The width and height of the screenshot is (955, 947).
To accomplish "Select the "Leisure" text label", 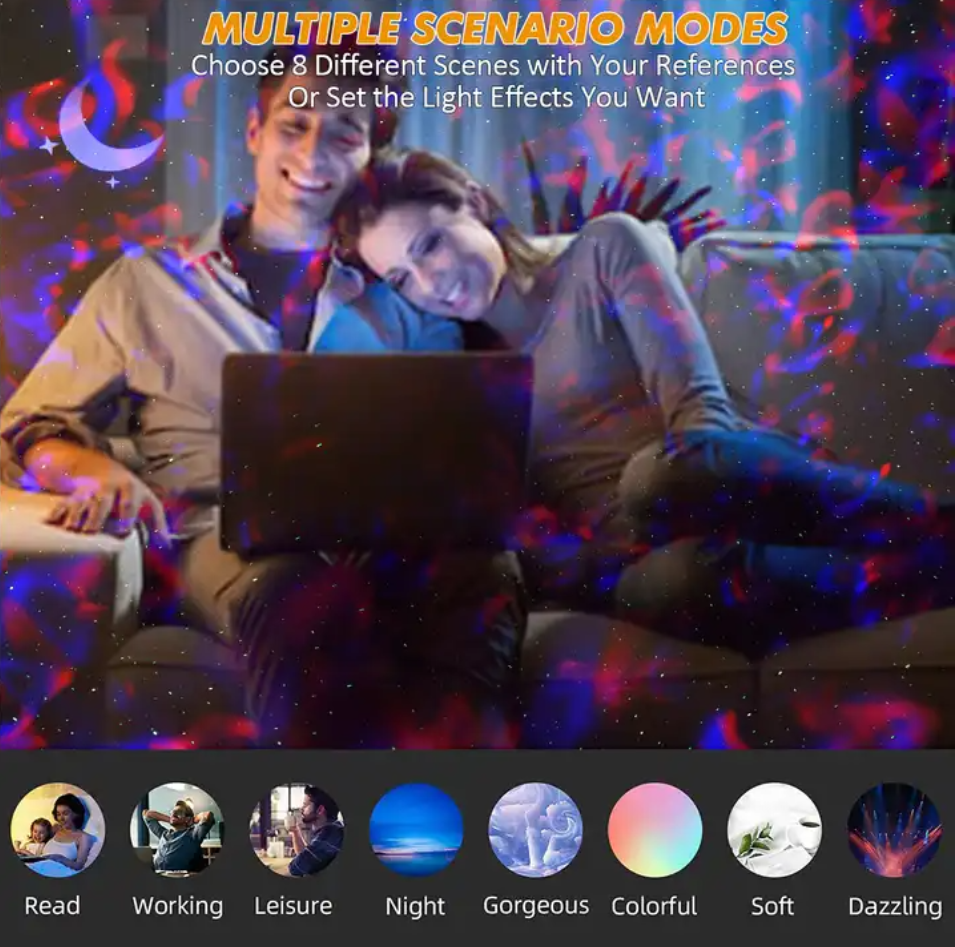I will tap(293, 906).
